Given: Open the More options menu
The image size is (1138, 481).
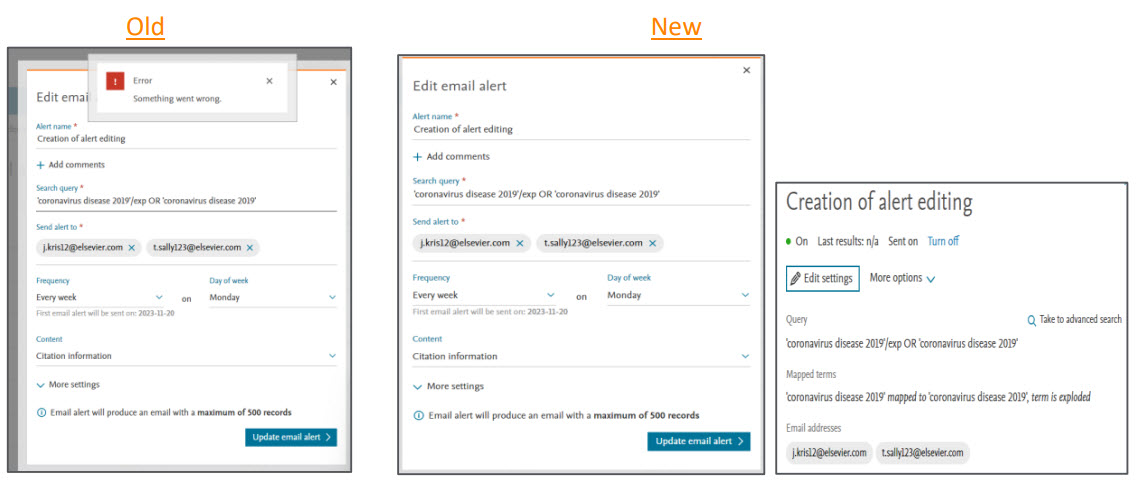Looking at the screenshot, I should (x=902, y=278).
